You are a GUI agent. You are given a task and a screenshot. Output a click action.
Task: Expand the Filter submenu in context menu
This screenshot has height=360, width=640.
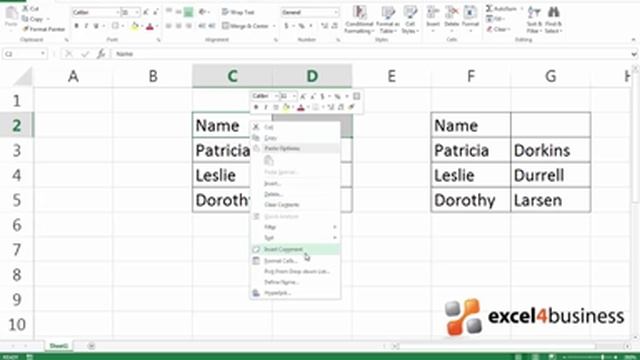point(295,227)
